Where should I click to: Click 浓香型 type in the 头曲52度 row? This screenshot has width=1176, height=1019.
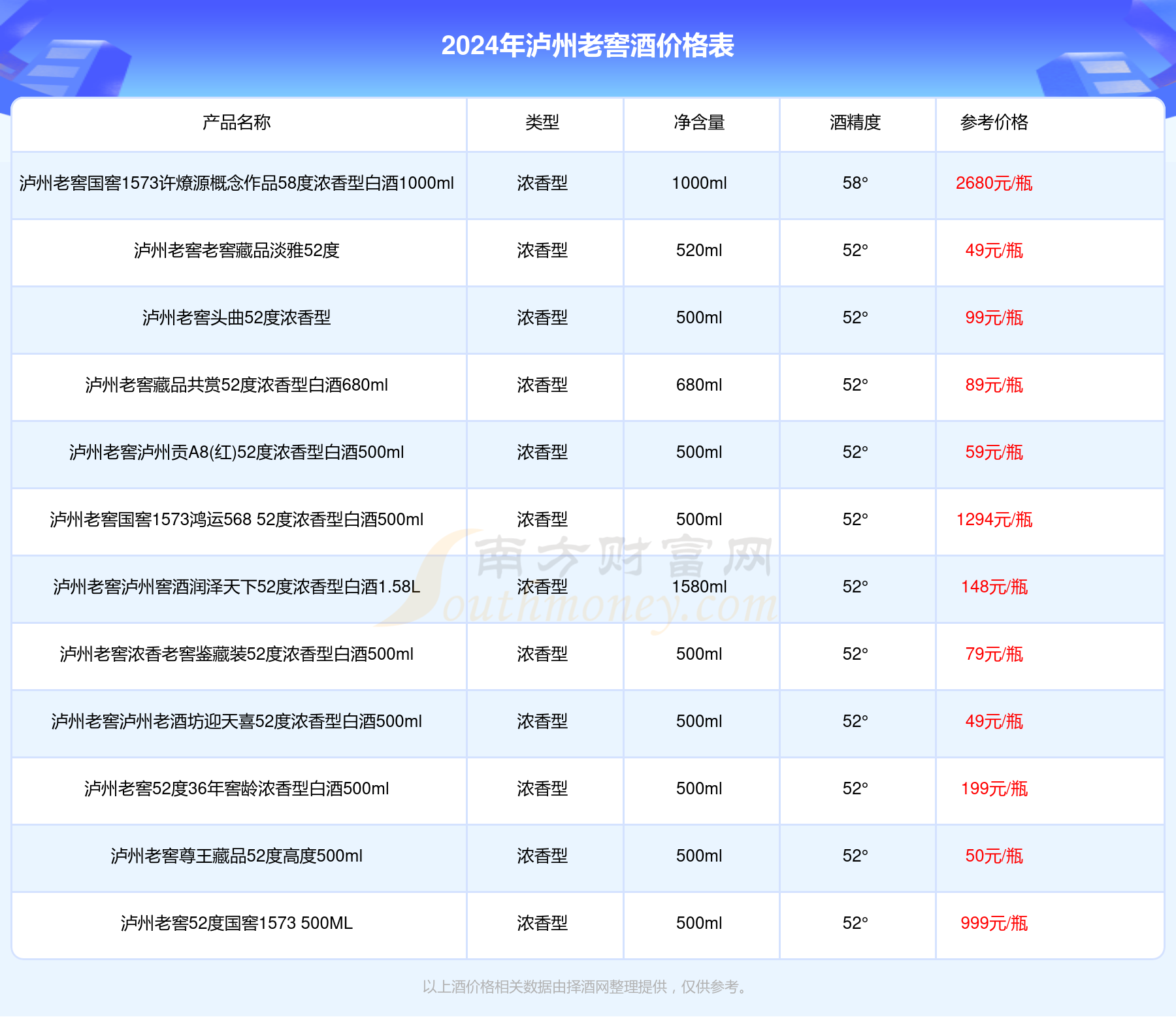pyautogui.click(x=542, y=318)
